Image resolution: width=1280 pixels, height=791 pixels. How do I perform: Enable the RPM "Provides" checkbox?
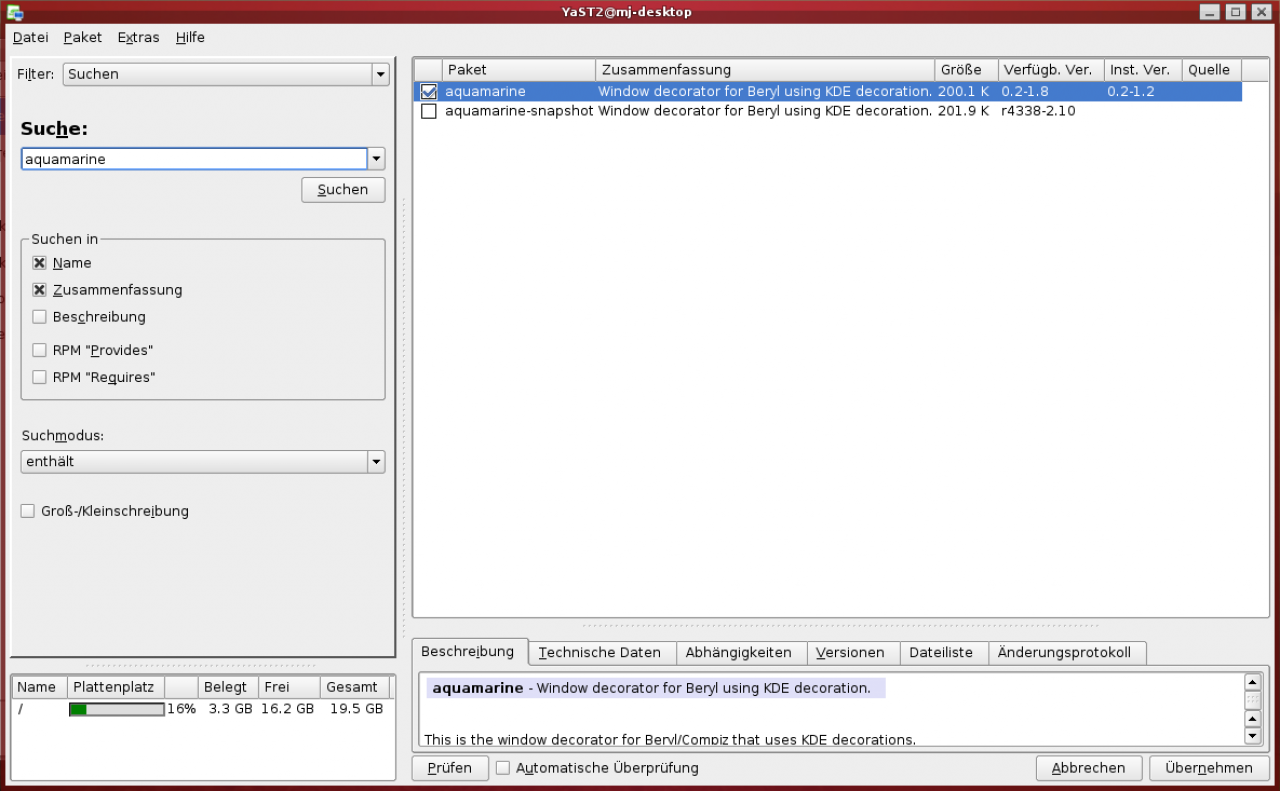tap(39, 350)
